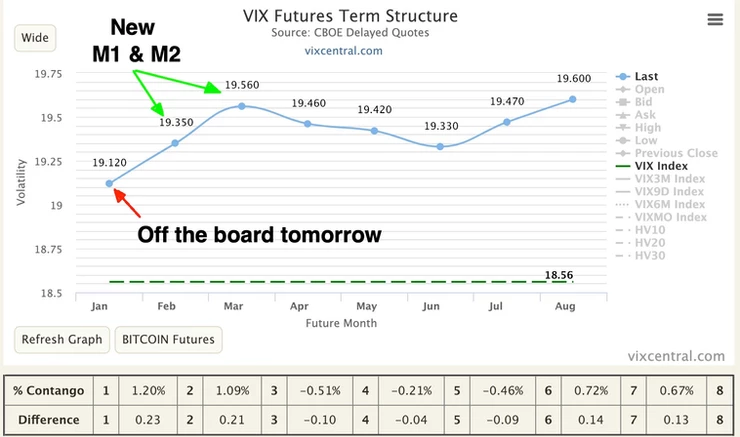This screenshot has height=437, width=740.
Task: Select the Jan 19.120 data point
Action: [x=109, y=184]
